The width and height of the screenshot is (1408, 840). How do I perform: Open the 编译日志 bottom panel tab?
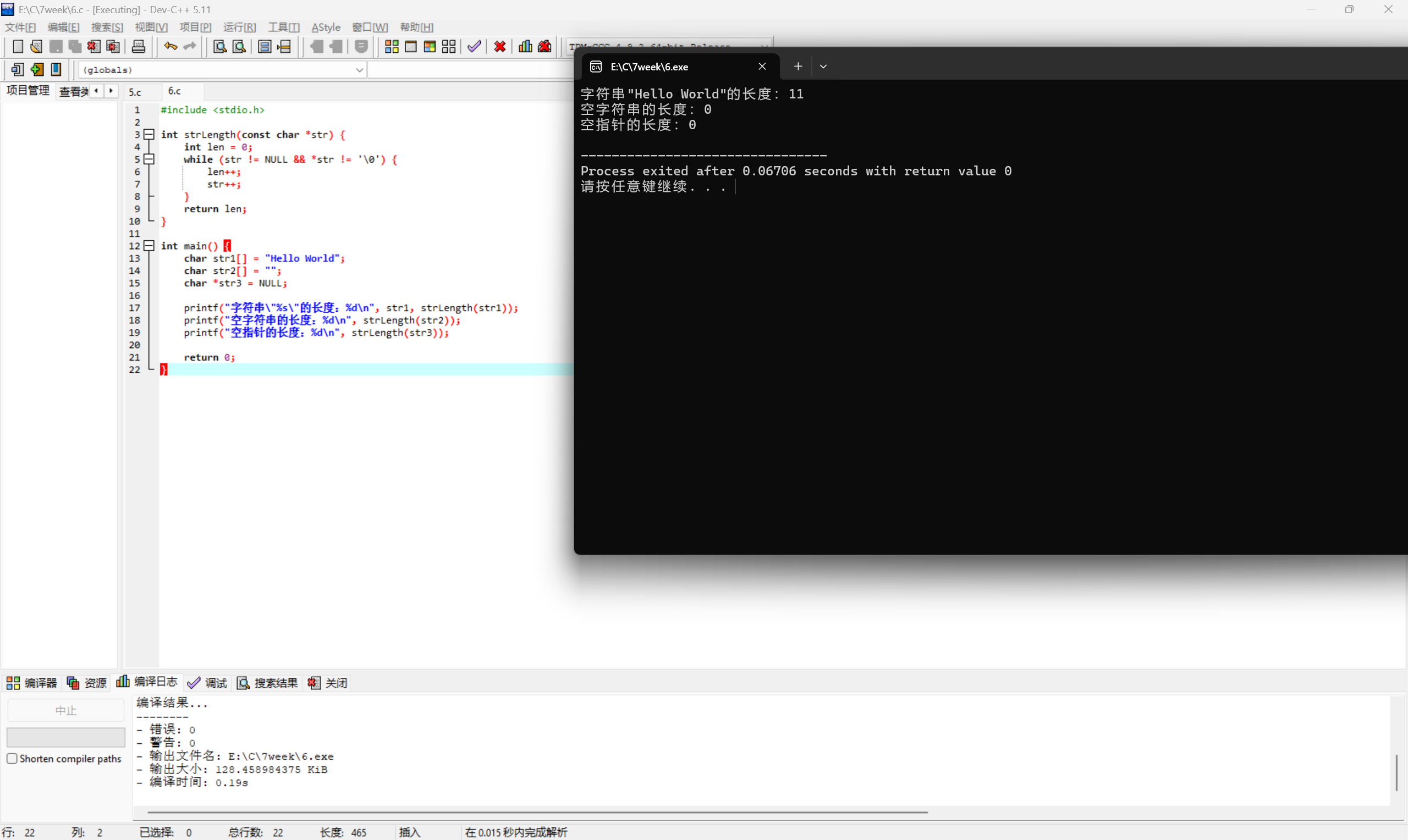tap(147, 682)
